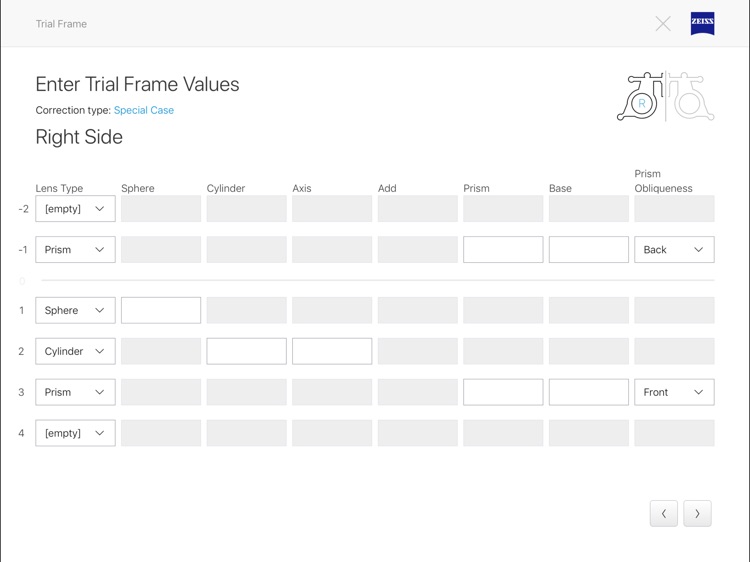Click the Cylinder value field in row 2
The width and height of the screenshot is (750, 562).
[x=246, y=351]
